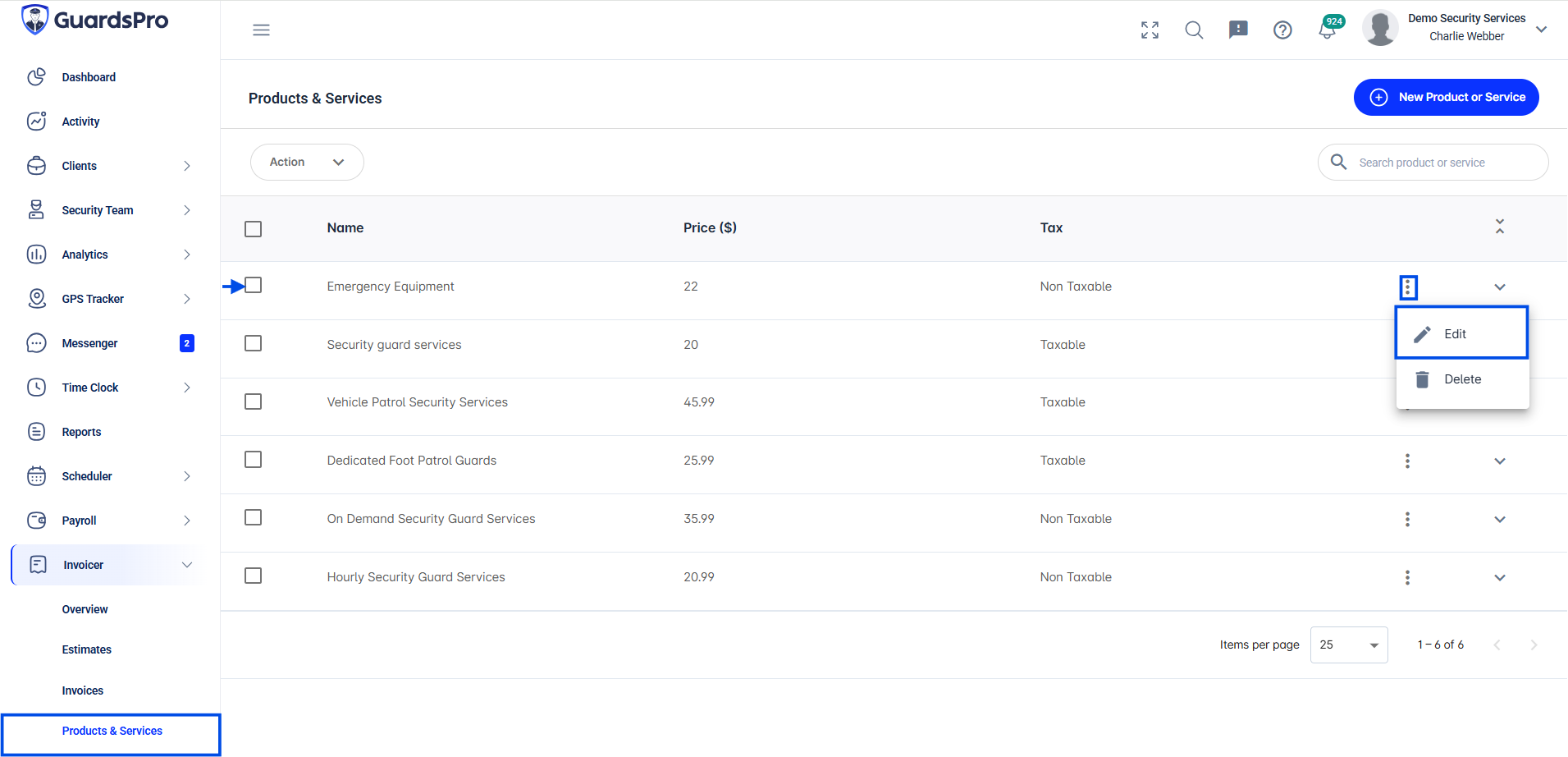1568x757 pixels.
Task: Open the GPS Tracker location icon
Action: pyautogui.click(x=36, y=299)
